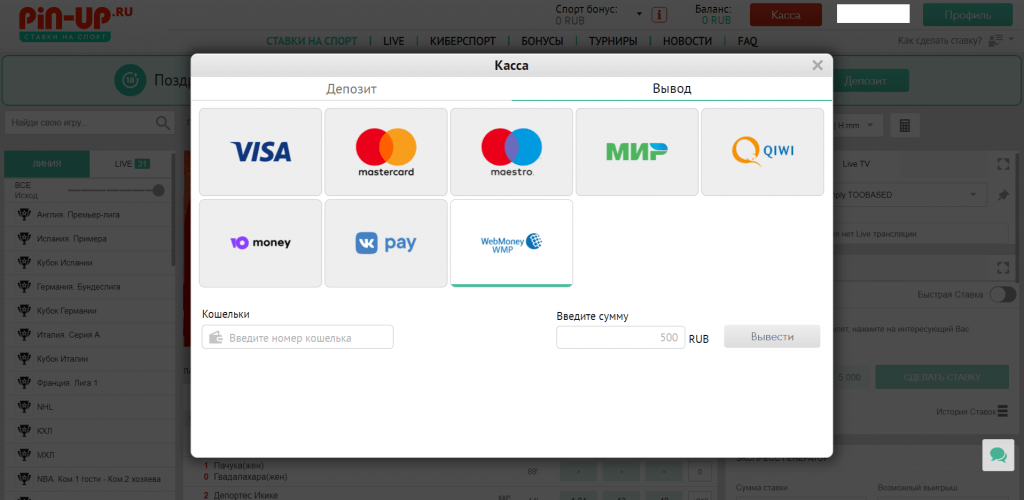The height and width of the screenshot is (500, 1024).
Task: Open Франция. Лига 1 league
Action: pyautogui.click(x=88, y=383)
